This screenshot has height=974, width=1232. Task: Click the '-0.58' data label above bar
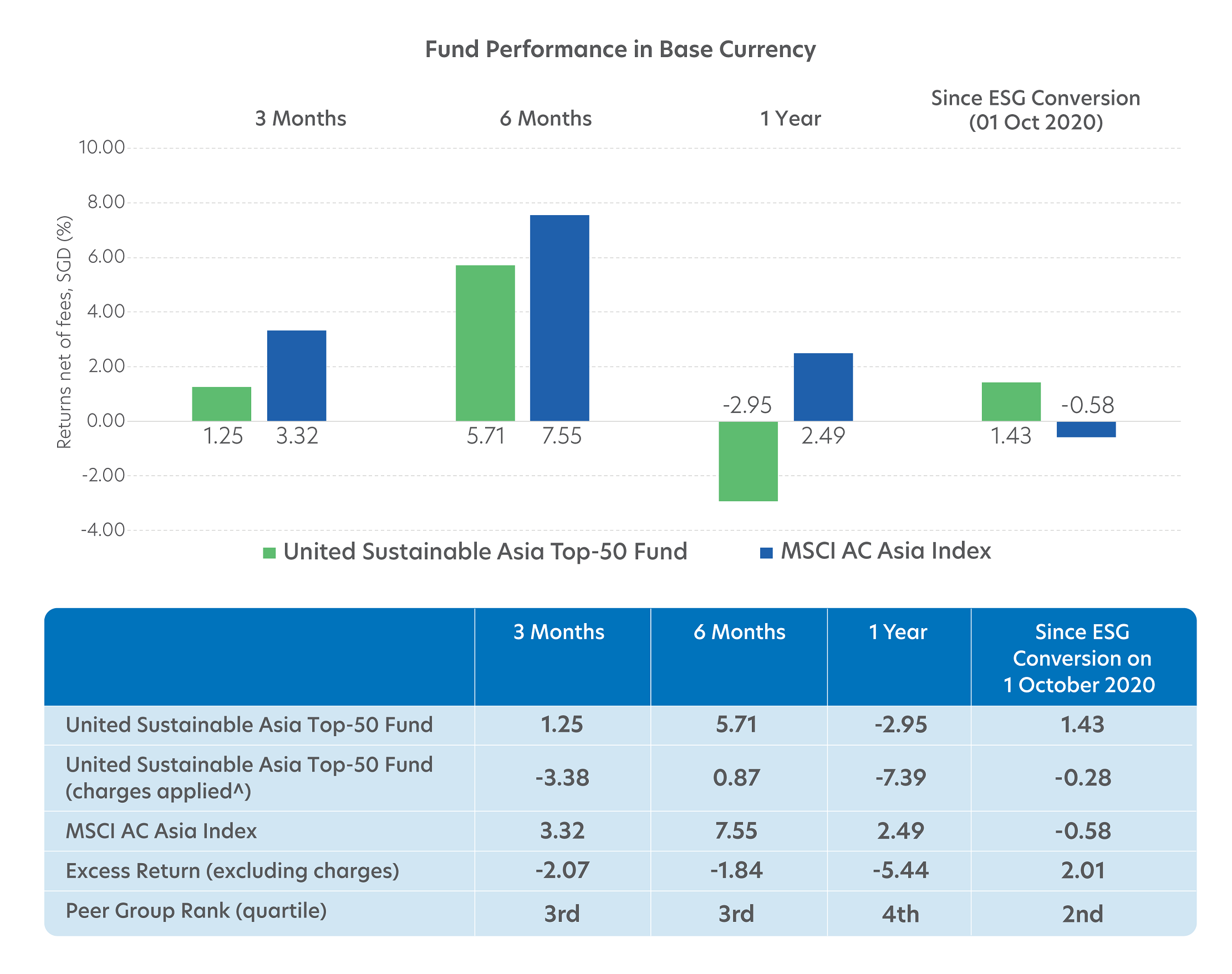tap(1087, 405)
